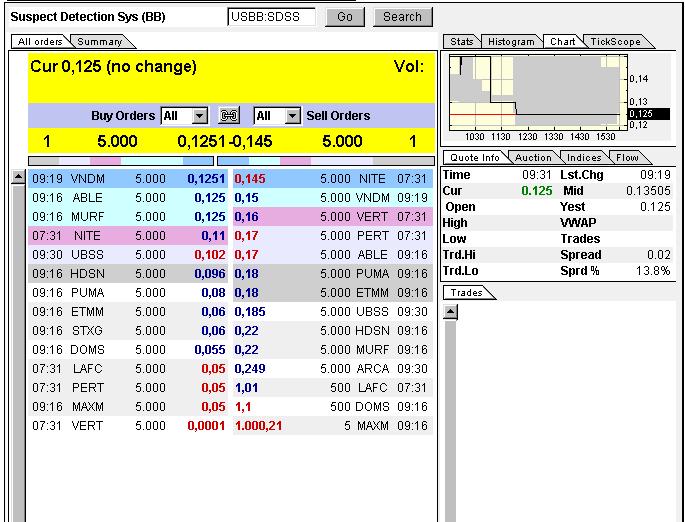The height and width of the screenshot is (522, 685).
Task: Click best bid-ask 0,1251-0,145 summary
Action: 225,142
